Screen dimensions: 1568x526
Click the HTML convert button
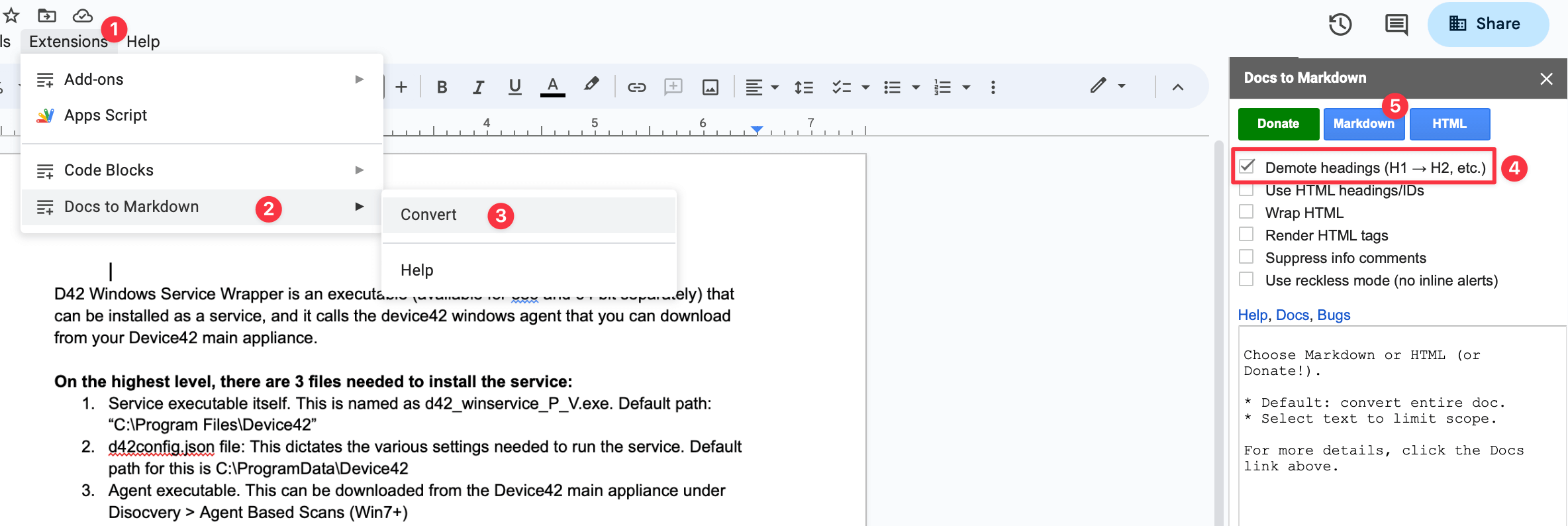[x=1449, y=124]
